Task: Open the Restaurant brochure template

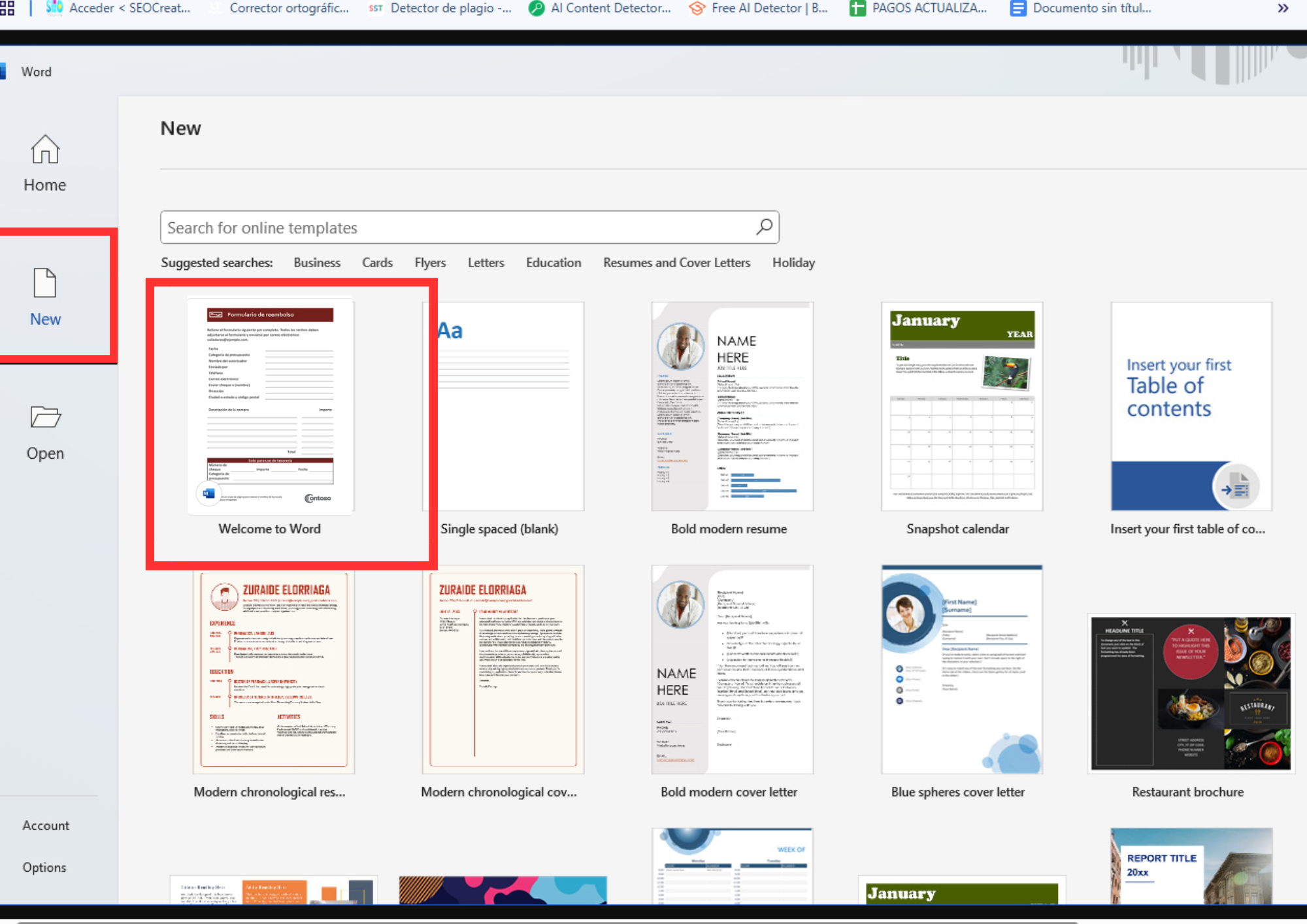Action: tap(1191, 693)
